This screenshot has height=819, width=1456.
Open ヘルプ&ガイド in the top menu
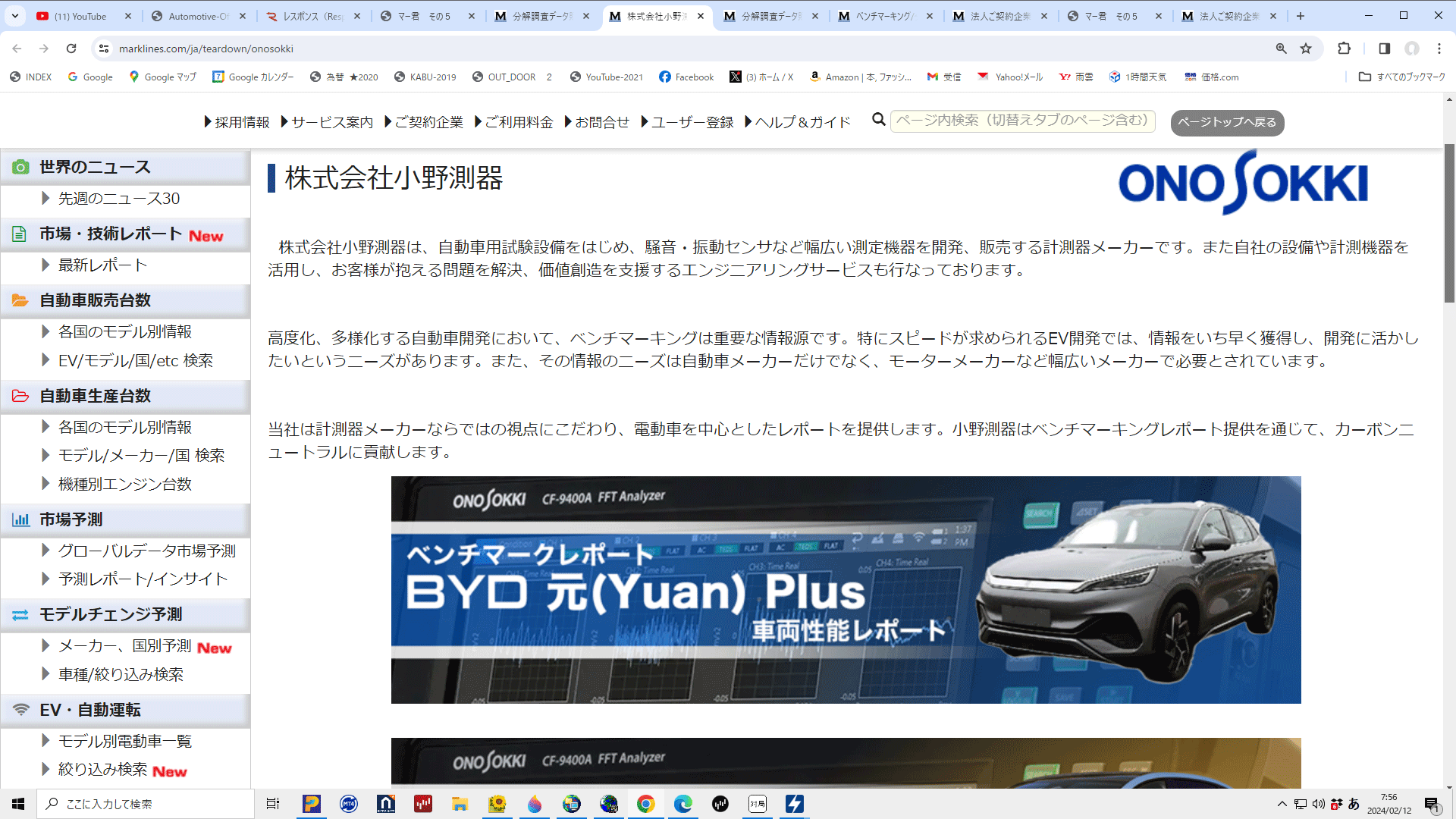pos(798,122)
